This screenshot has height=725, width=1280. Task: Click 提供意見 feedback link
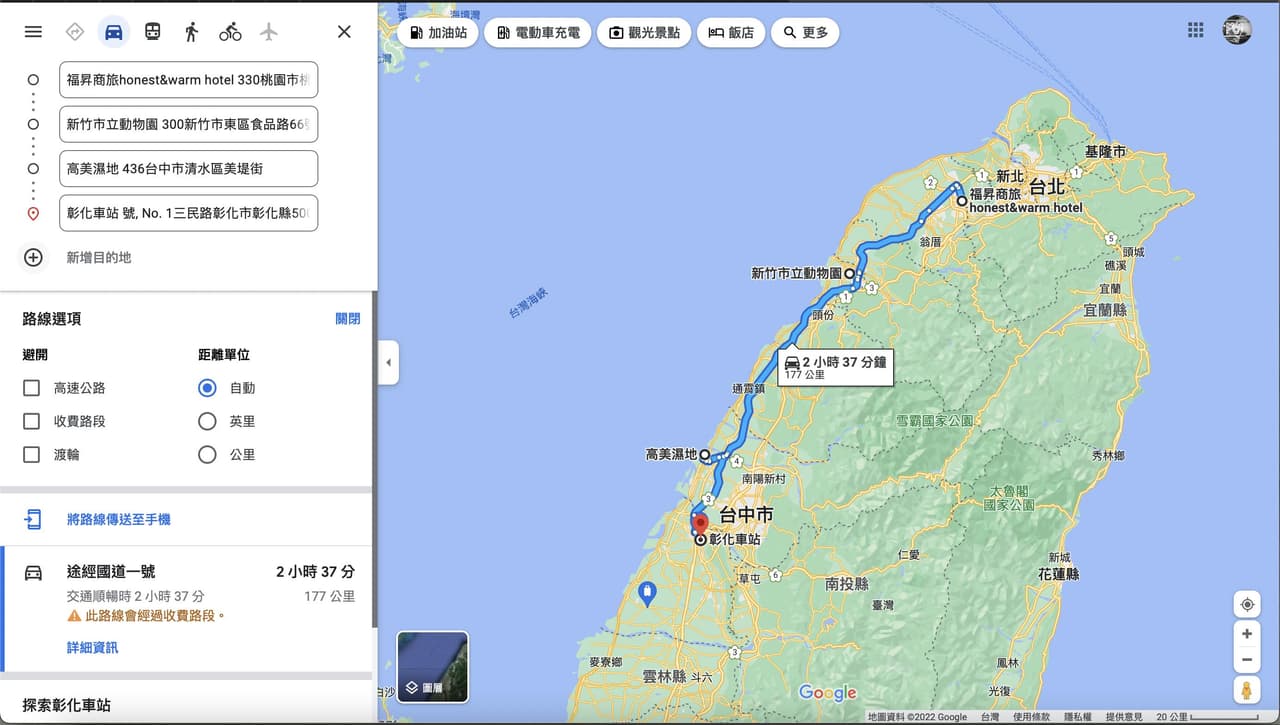pos(1124,717)
